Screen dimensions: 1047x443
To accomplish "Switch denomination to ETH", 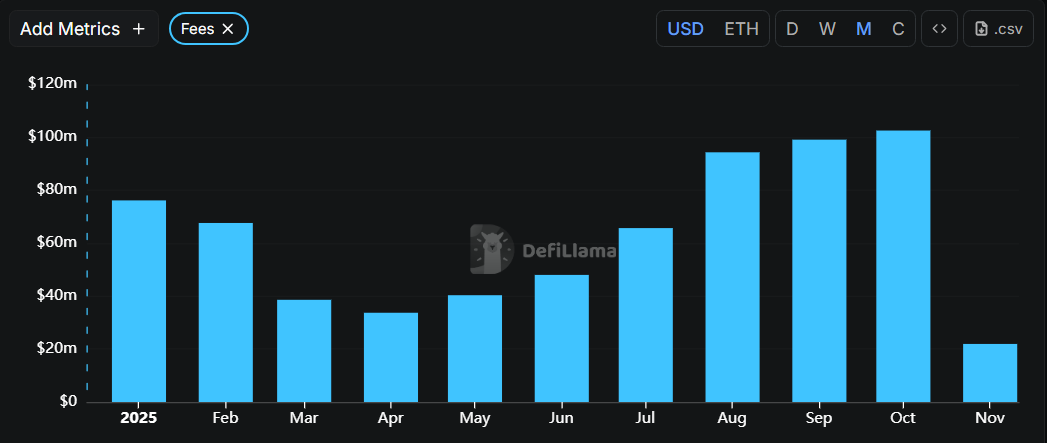I will 741,29.
